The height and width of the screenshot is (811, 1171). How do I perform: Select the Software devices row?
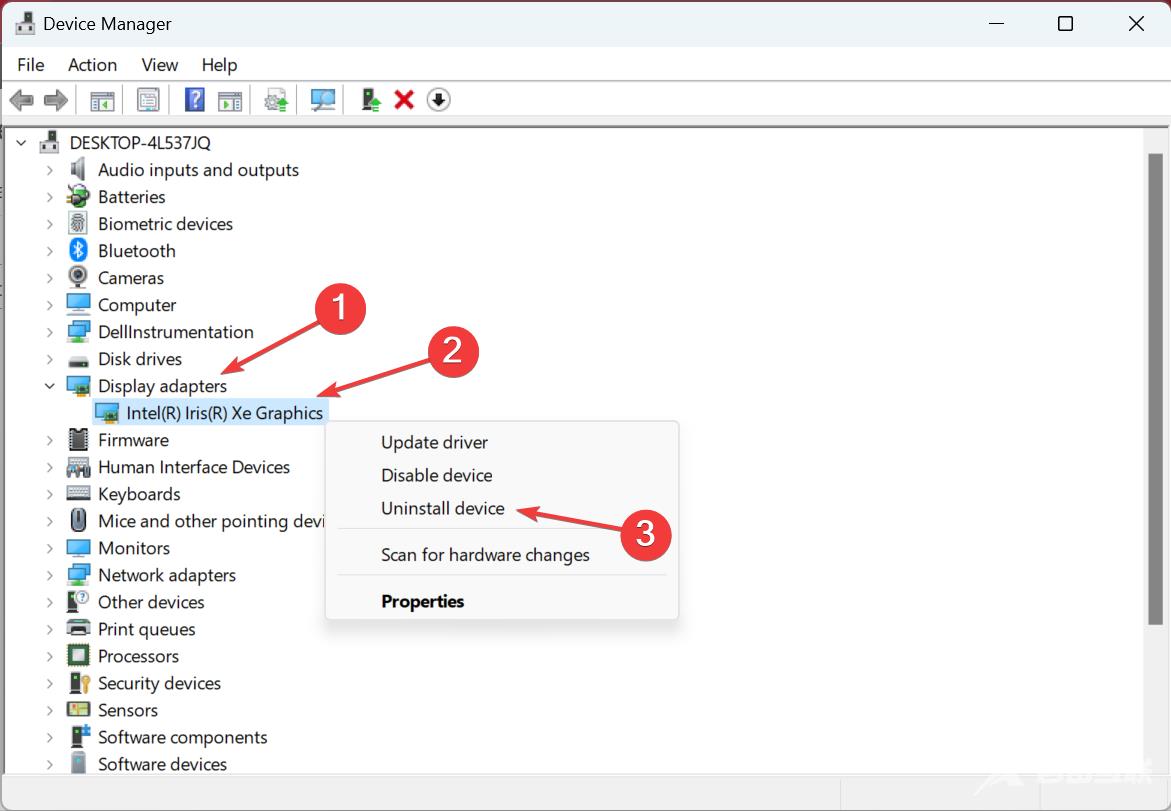coord(162,764)
